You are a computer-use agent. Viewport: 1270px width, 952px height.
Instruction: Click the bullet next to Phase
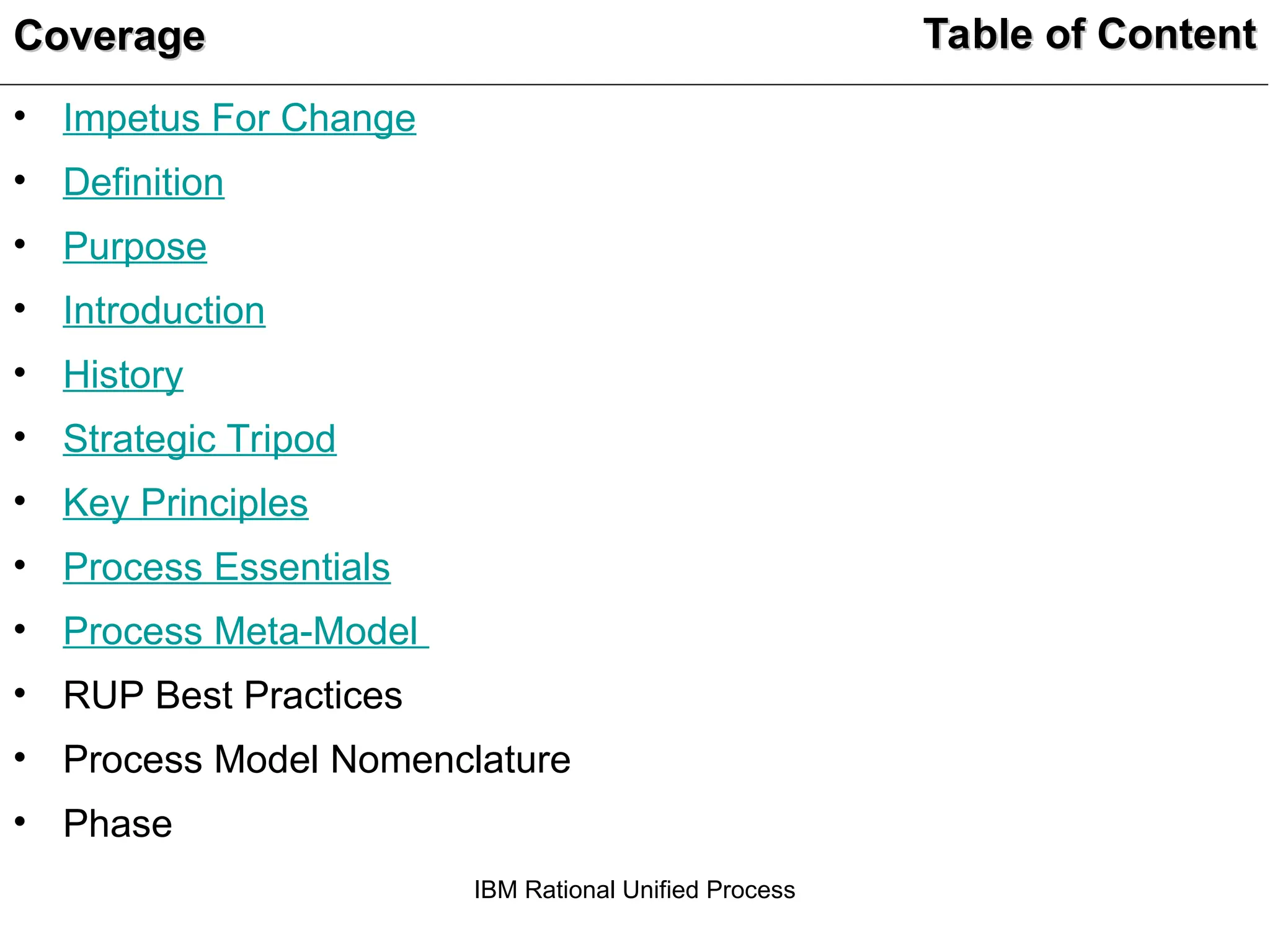coord(20,821)
